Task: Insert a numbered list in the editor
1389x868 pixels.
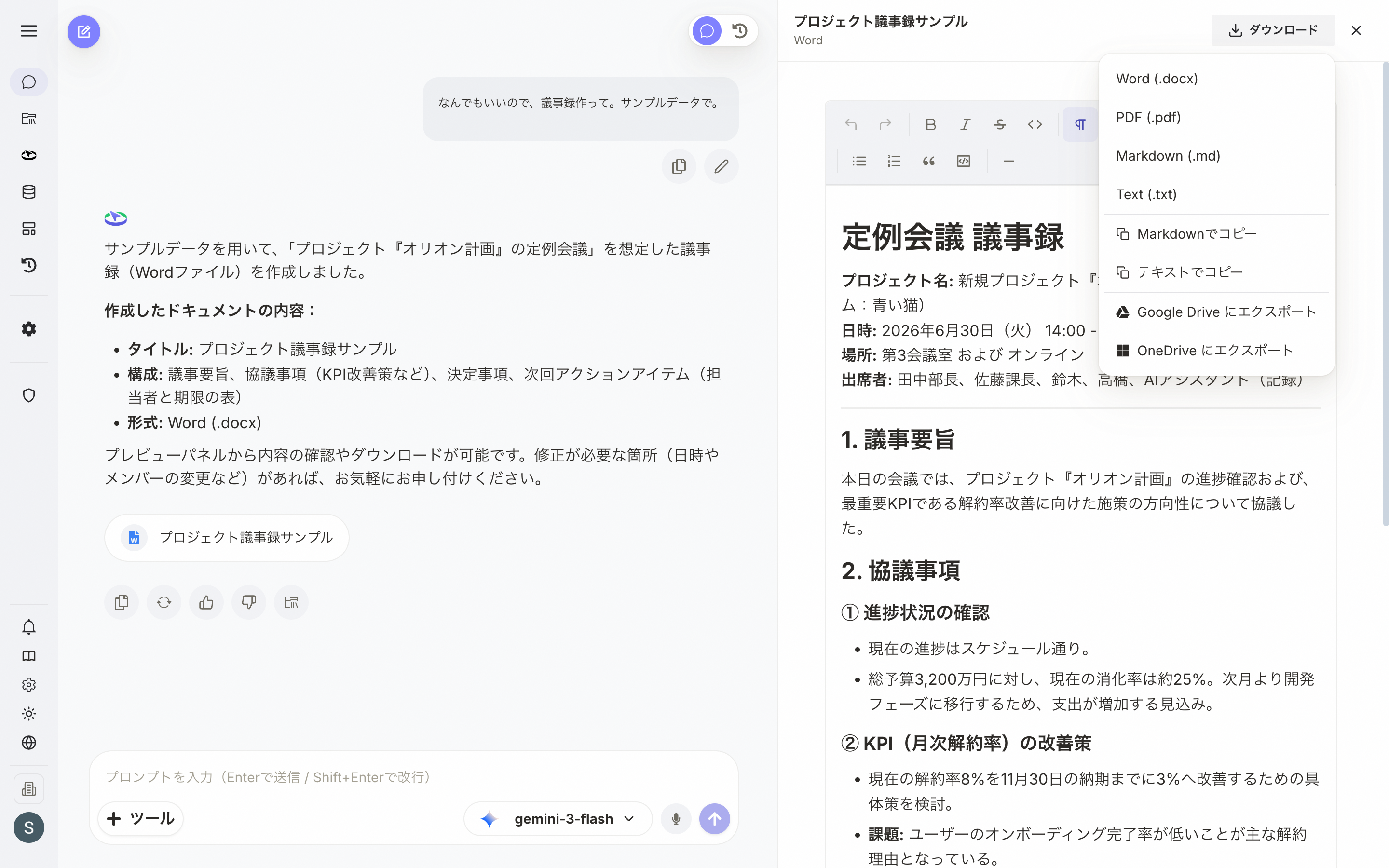Action: click(894, 162)
